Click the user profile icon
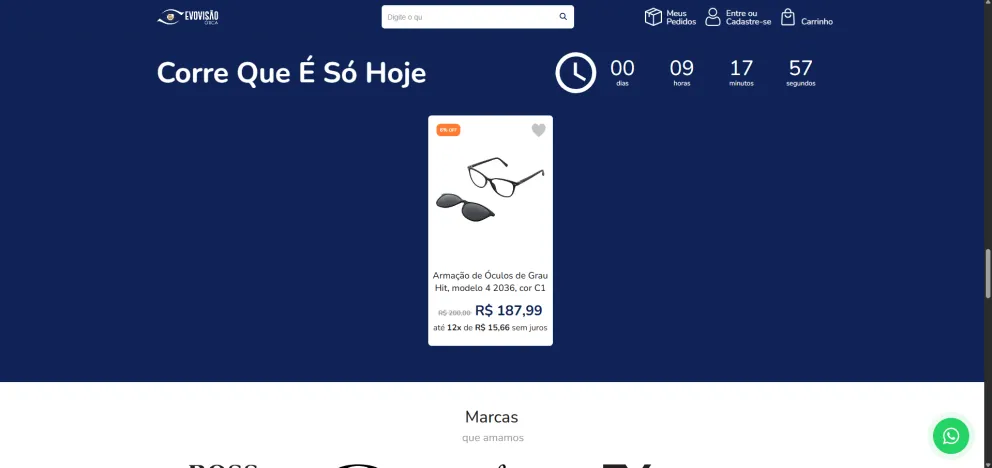This screenshot has width=992, height=468. (x=713, y=17)
